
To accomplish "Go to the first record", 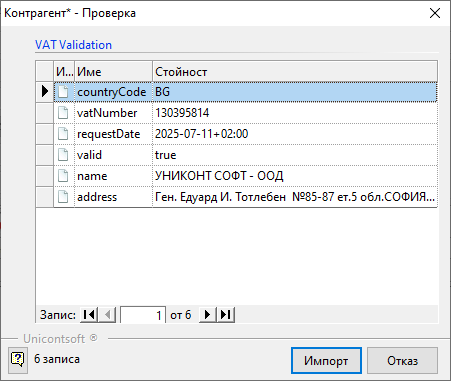I will click(89, 315).
